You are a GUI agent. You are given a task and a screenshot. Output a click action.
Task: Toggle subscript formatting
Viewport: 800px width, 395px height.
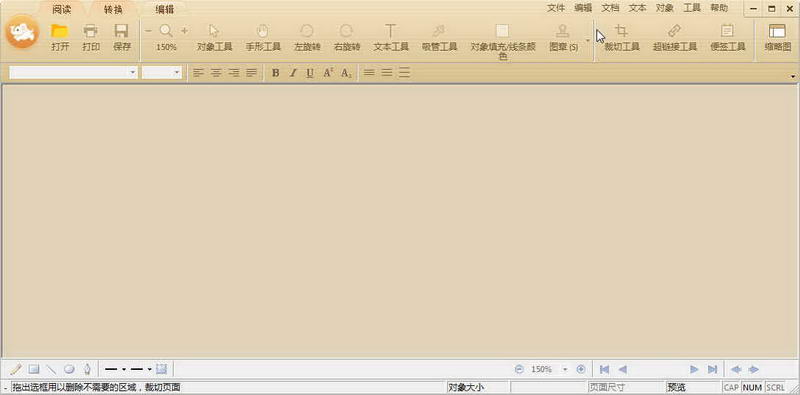pos(346,73)
